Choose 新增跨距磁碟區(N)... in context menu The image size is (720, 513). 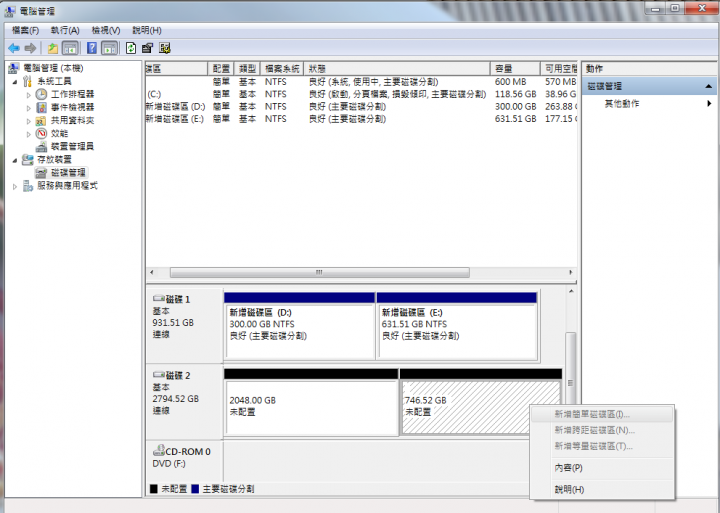[x=602, y=430]
